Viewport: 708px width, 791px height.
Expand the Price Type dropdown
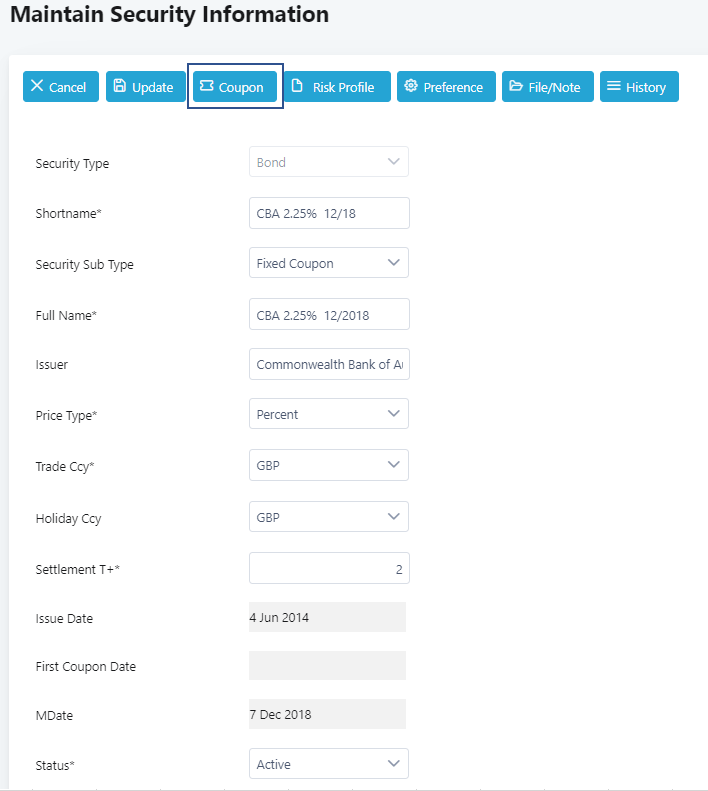point(328,414)
